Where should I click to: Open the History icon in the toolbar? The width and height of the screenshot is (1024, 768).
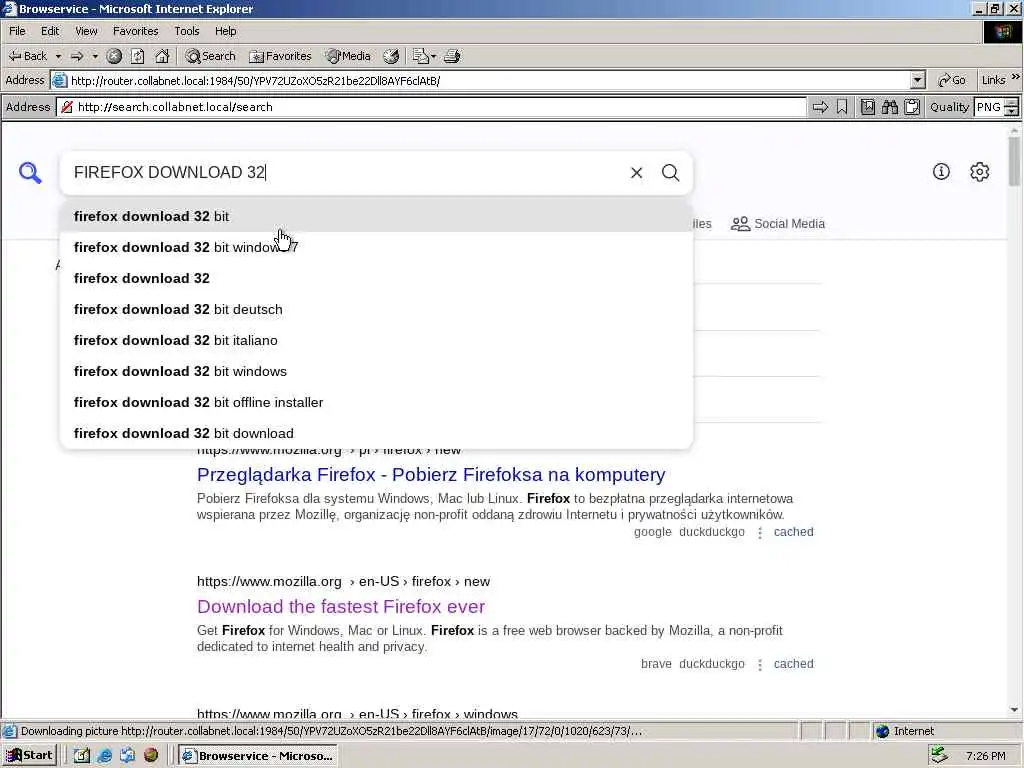pyautogui.click(x=391, y=56)
